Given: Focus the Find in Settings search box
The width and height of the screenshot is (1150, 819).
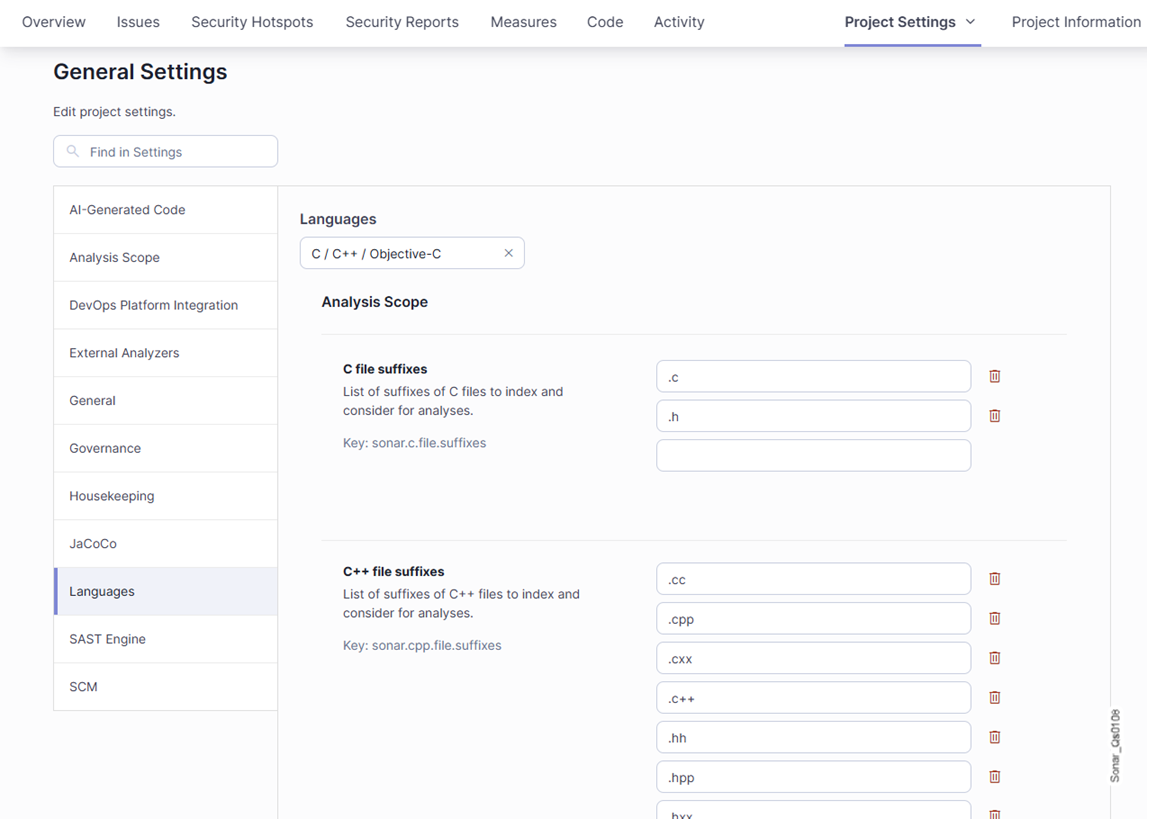Looking at the screenshot, I should pyautogui.click(x=166, y=152).
